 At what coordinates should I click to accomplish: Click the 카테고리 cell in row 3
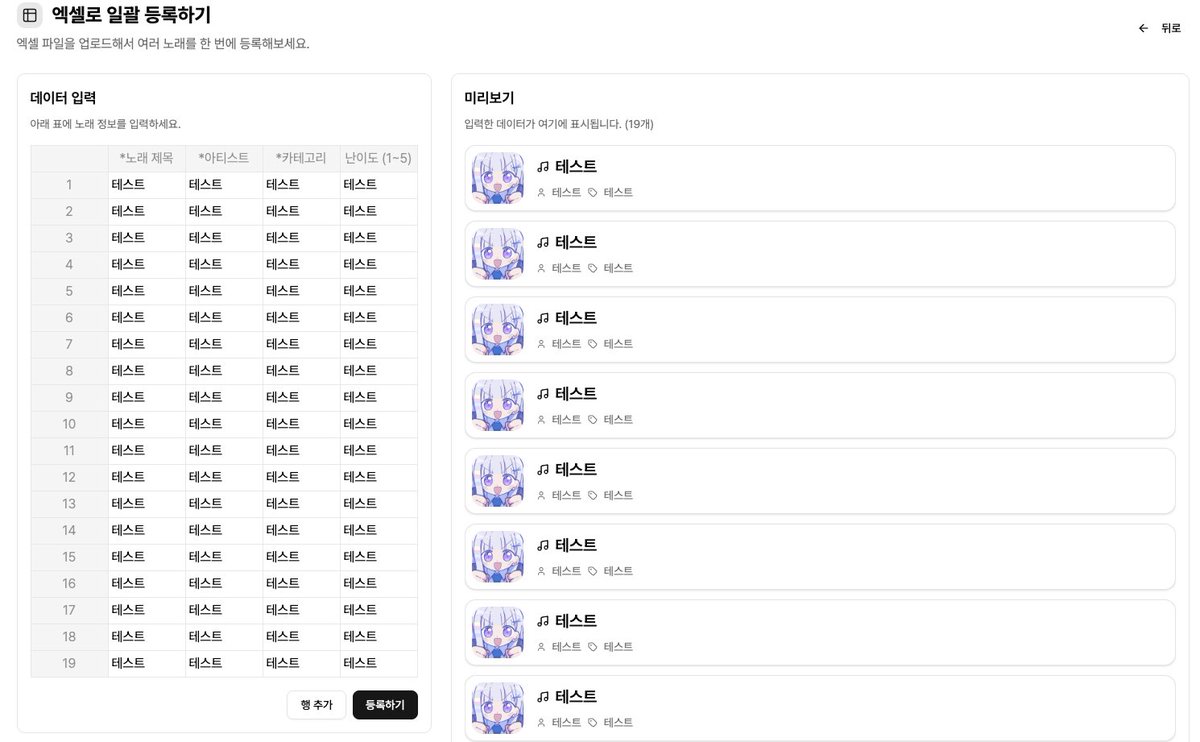(x=302, y=238)
